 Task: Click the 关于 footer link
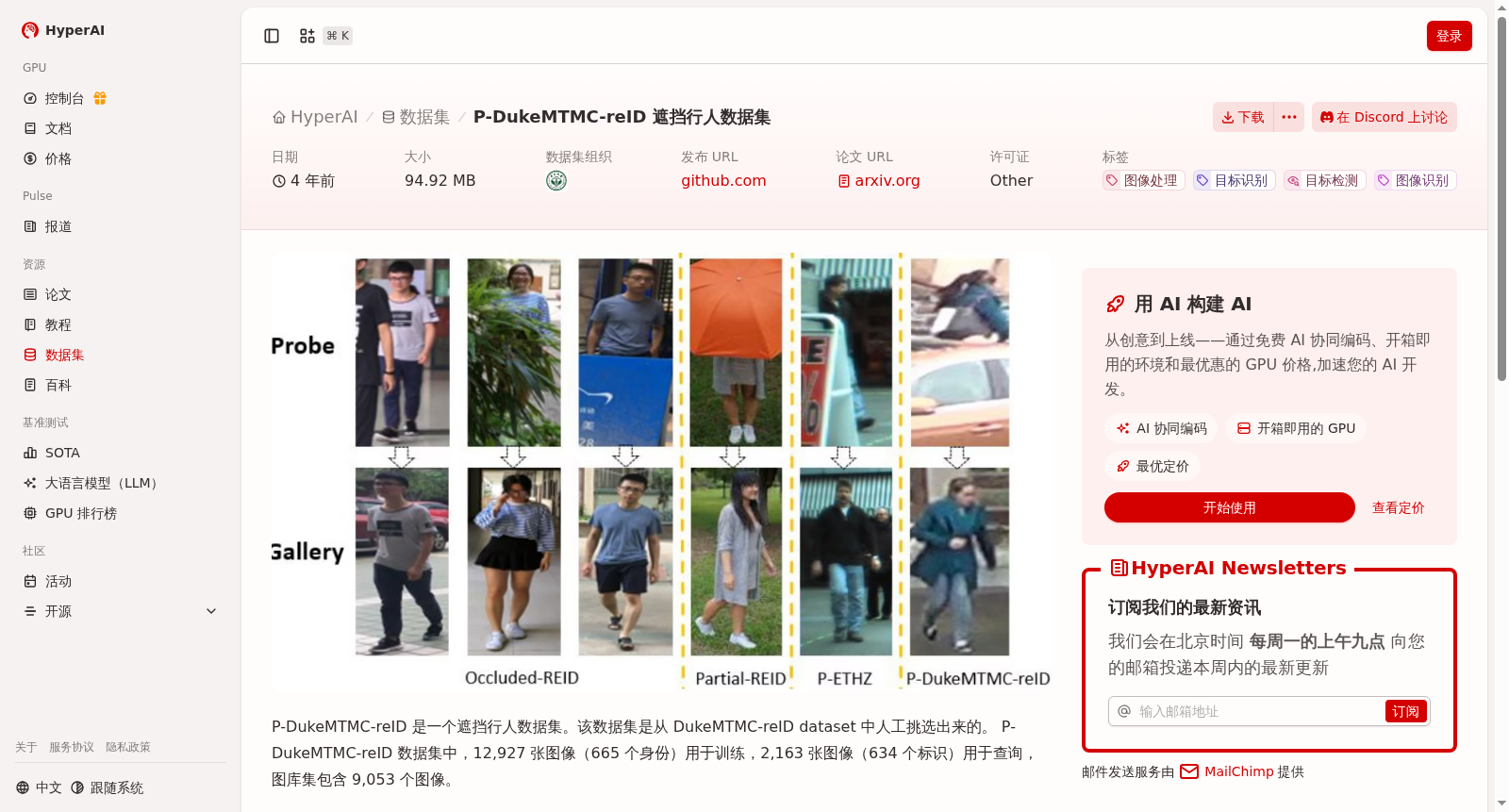tap(26, 747)
